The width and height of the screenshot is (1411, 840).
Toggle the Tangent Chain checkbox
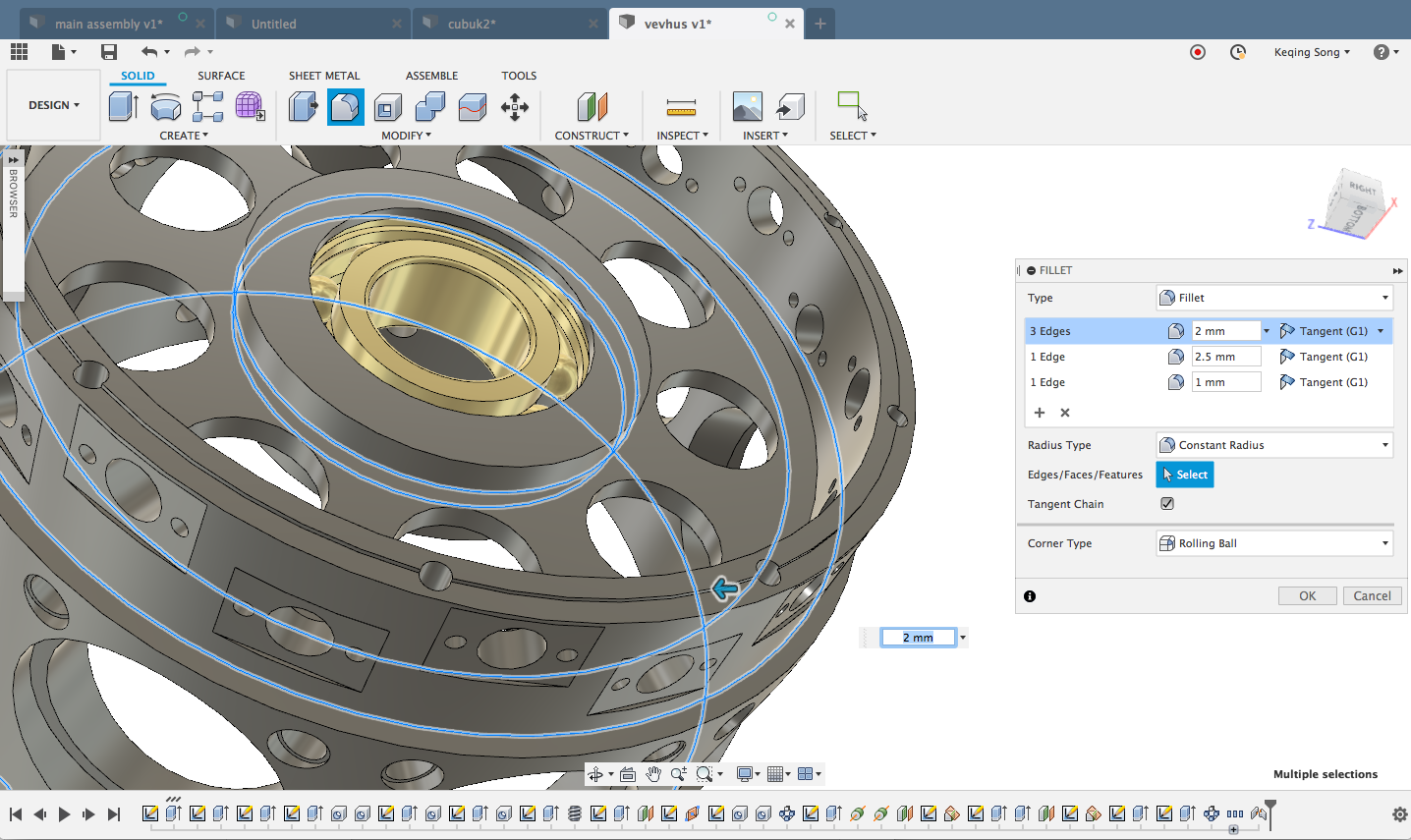[1167, 504]
